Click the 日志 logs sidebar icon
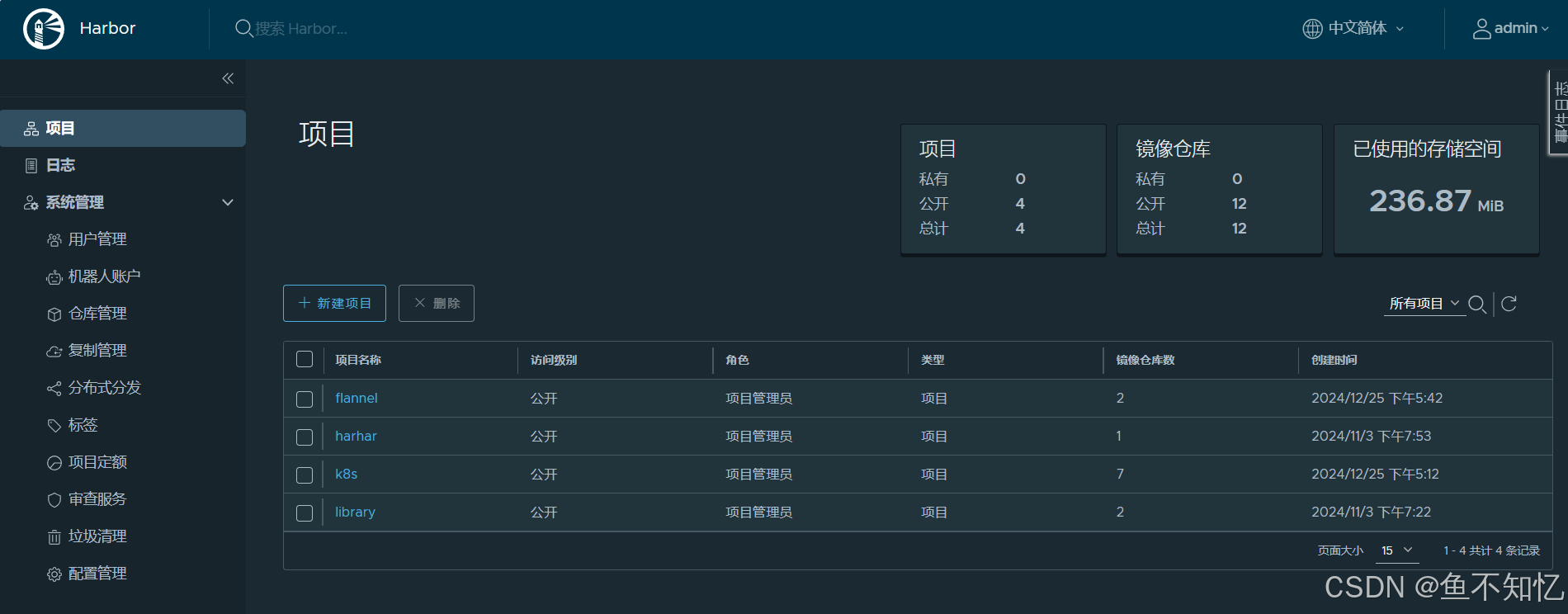1568x614 pixels. [x=31, y=166]
